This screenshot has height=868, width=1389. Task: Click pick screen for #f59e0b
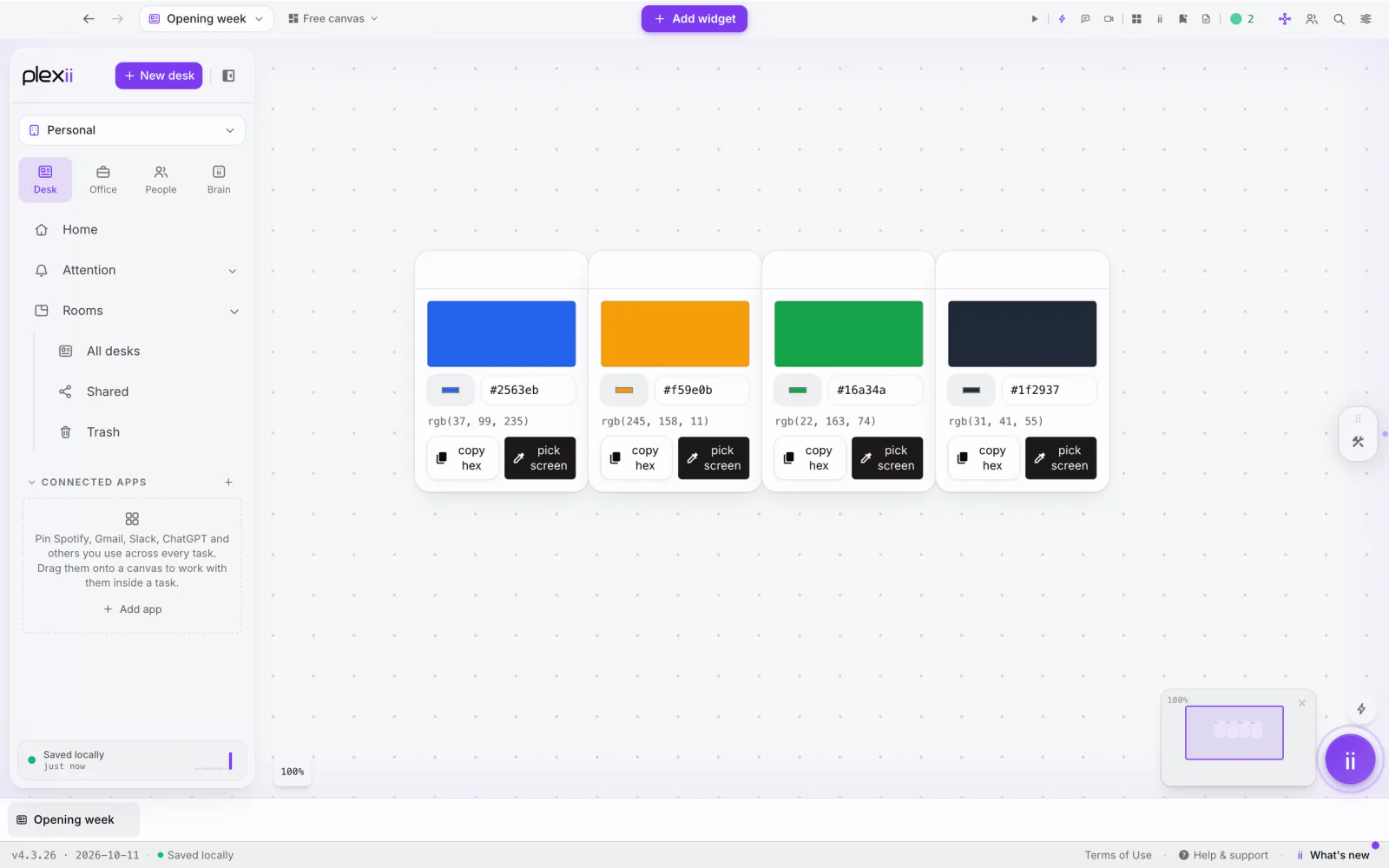point(714,458)
